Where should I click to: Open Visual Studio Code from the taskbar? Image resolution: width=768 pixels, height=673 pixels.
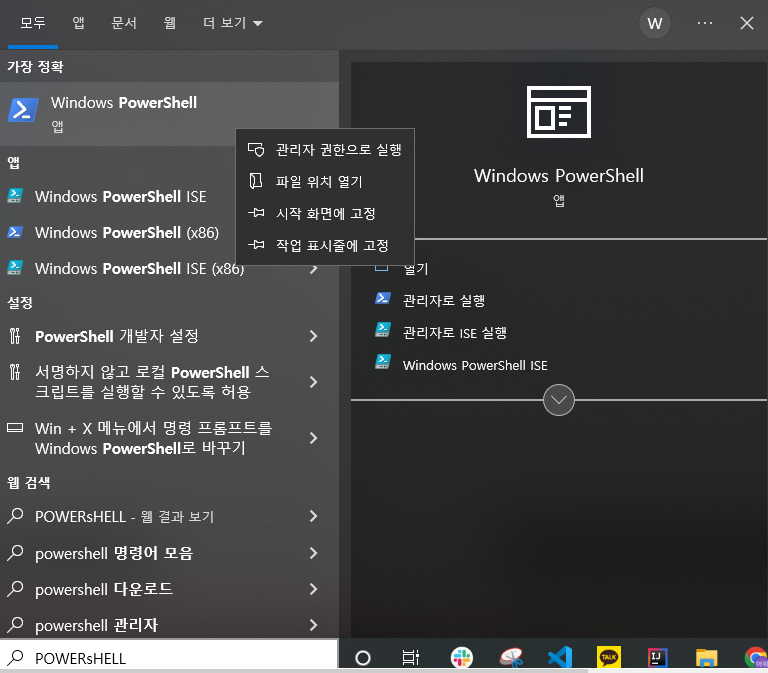coord(560,657)
